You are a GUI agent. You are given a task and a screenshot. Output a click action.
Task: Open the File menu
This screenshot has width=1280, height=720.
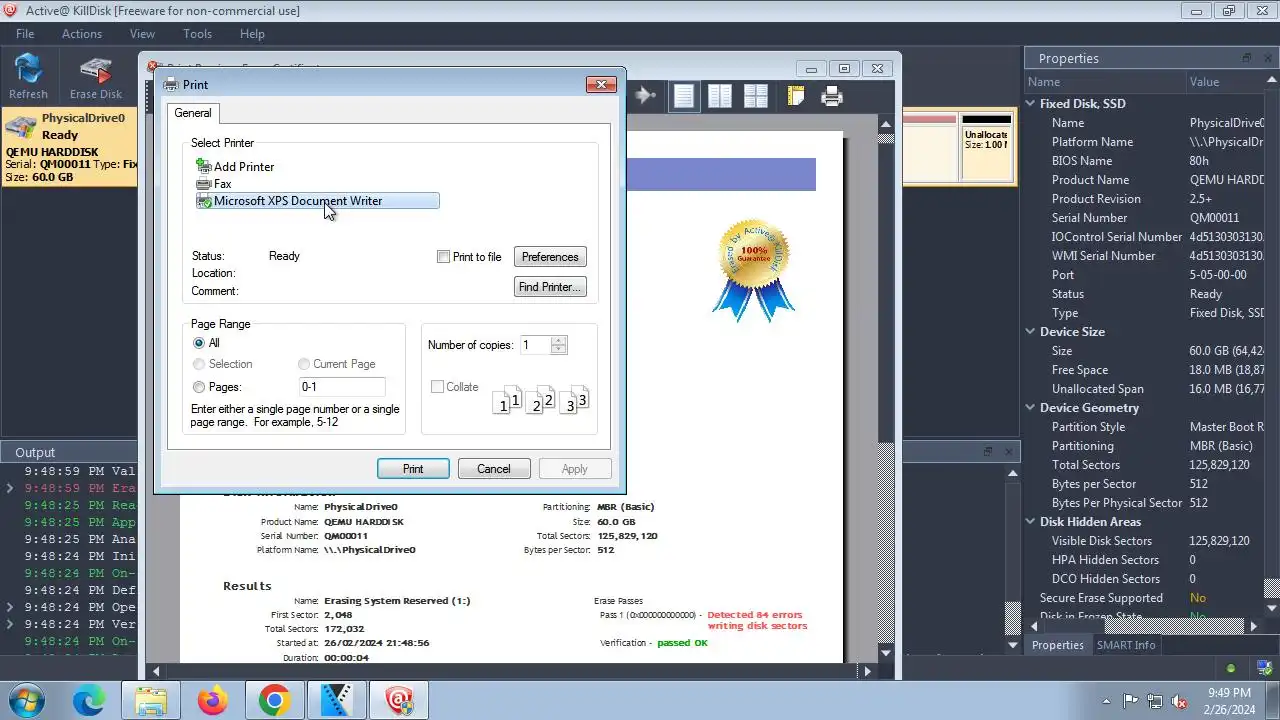point(25,34)
